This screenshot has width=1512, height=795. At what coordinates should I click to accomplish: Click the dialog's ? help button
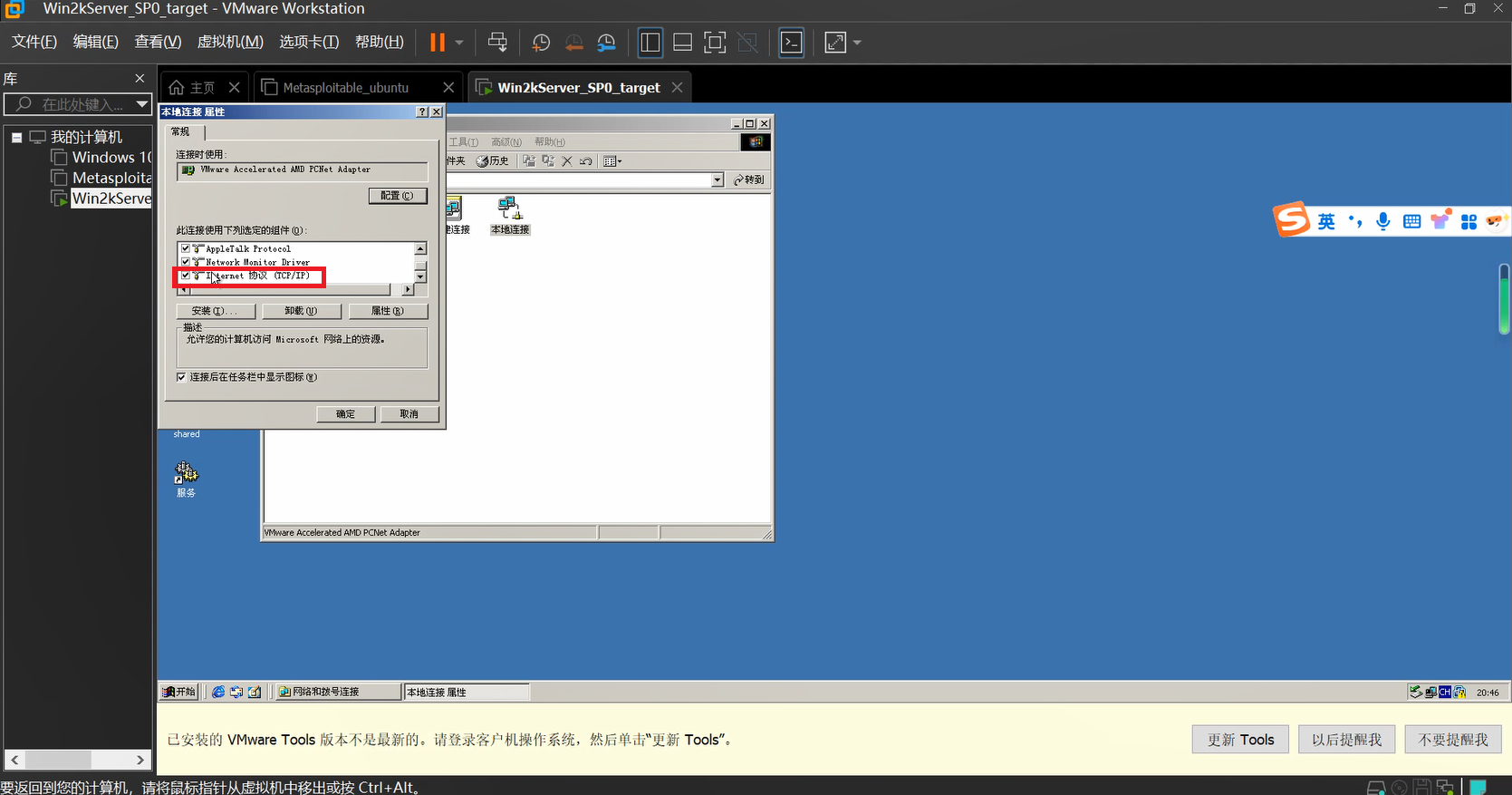[x=422, y=111]
